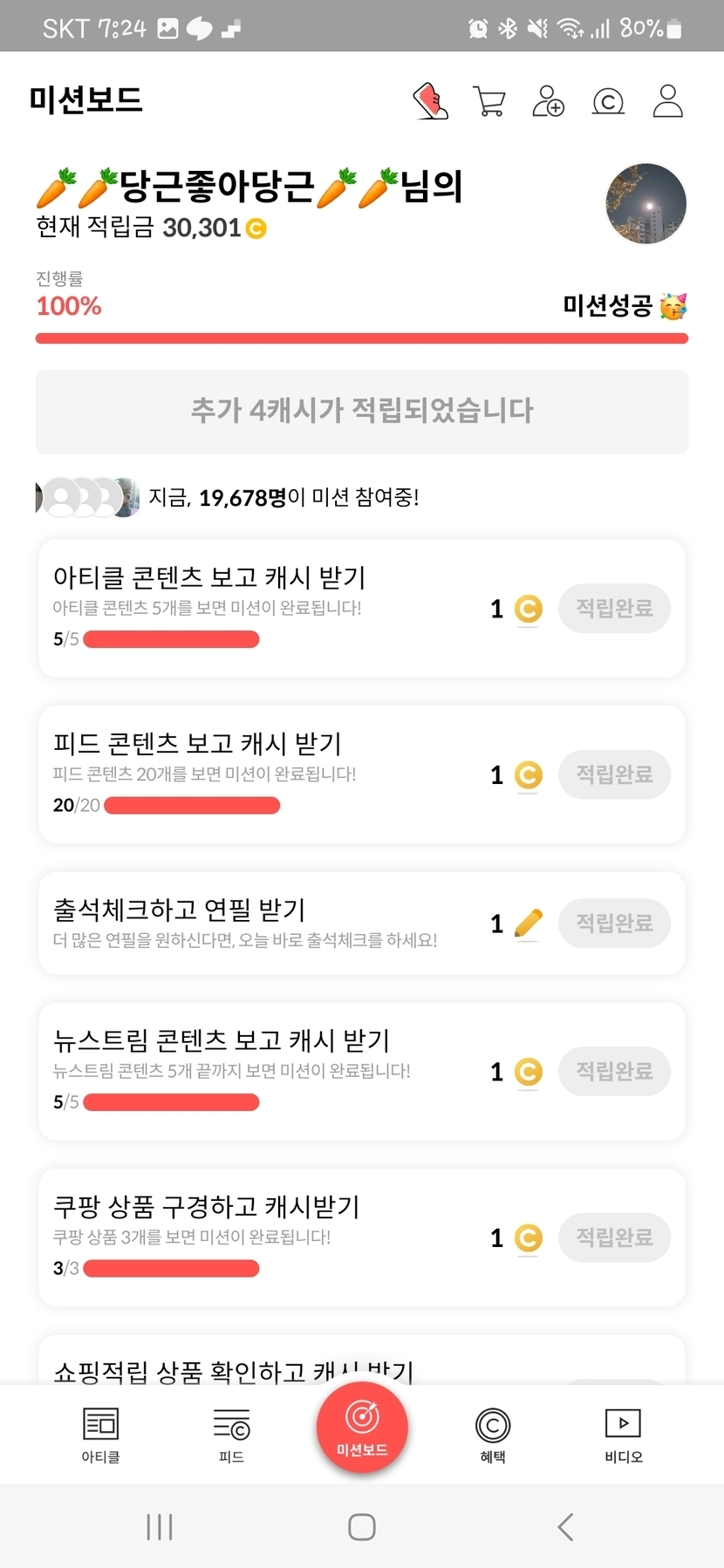Tap 적립완료 on article content mission
Screen dimensions: 724x1568
coord(614,609)
